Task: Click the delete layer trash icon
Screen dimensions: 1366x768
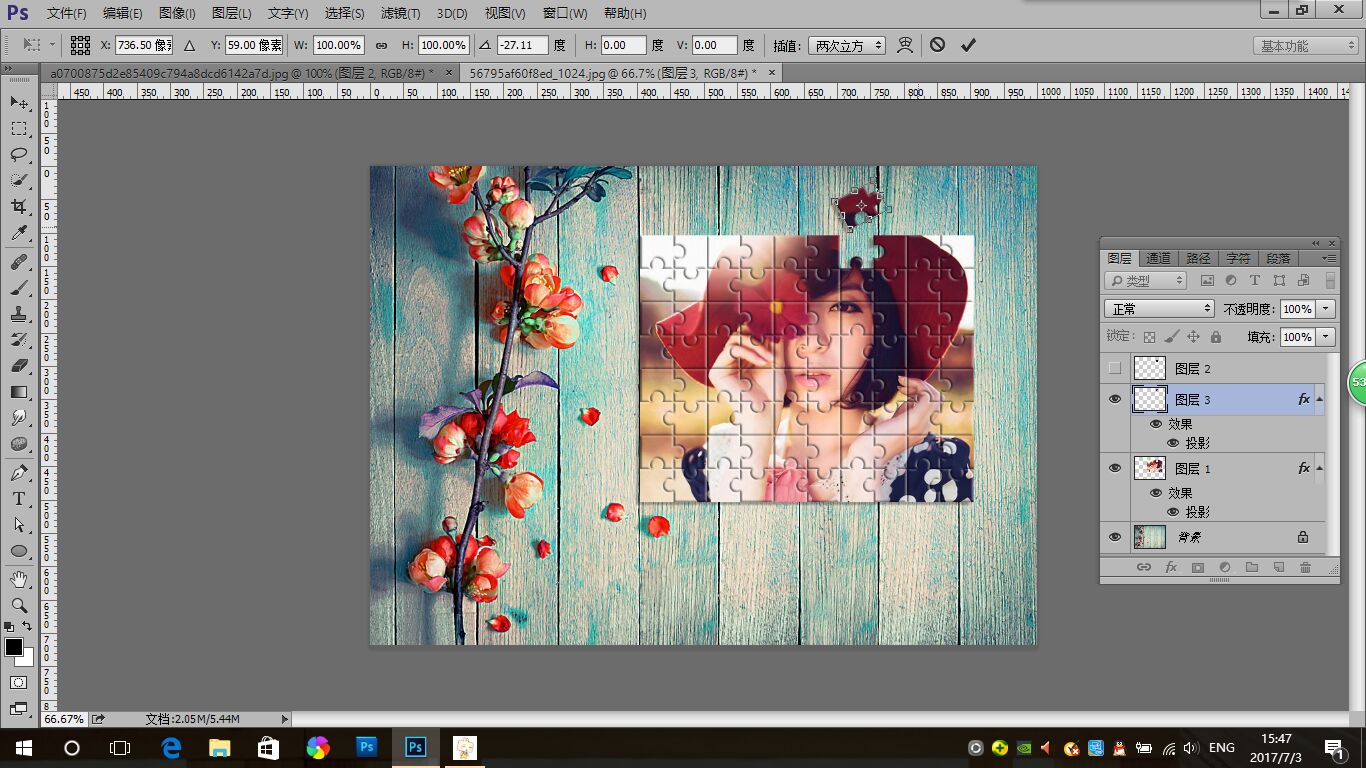Action: pos(1305,567)
